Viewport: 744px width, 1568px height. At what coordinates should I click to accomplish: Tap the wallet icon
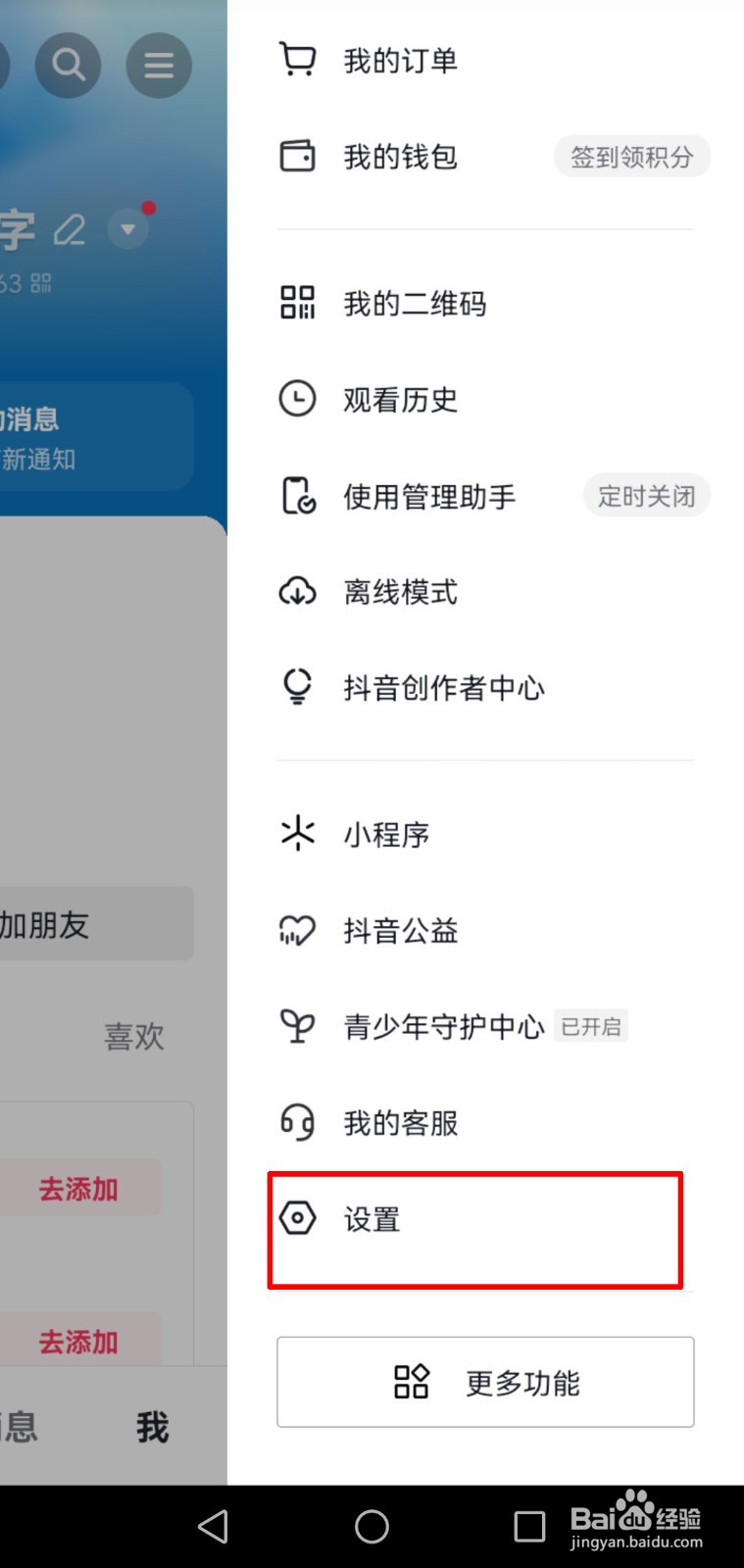pos(297,156)
